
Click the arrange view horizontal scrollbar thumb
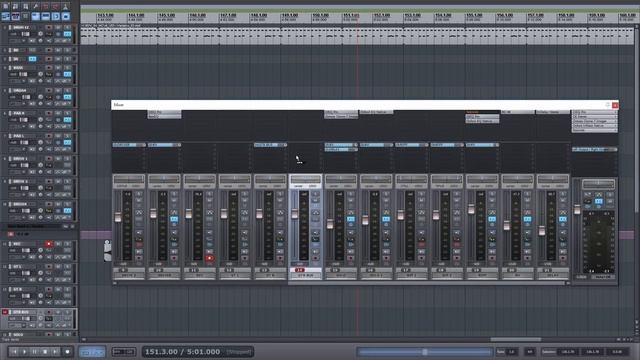pyautogui.click(x=516, y=339)
